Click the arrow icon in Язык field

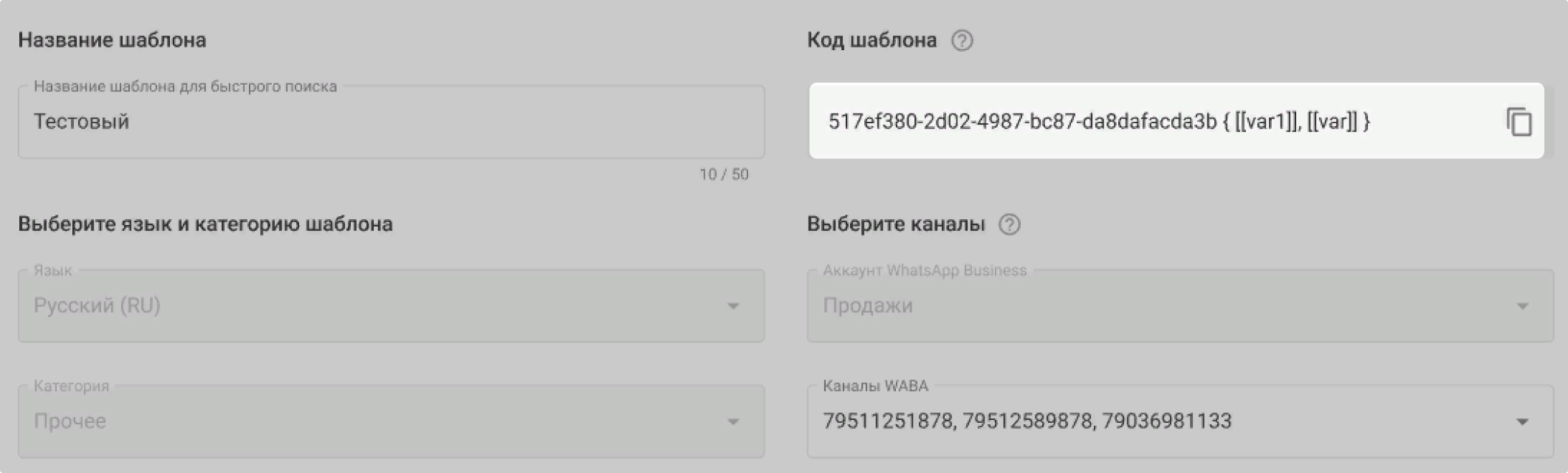733,306
